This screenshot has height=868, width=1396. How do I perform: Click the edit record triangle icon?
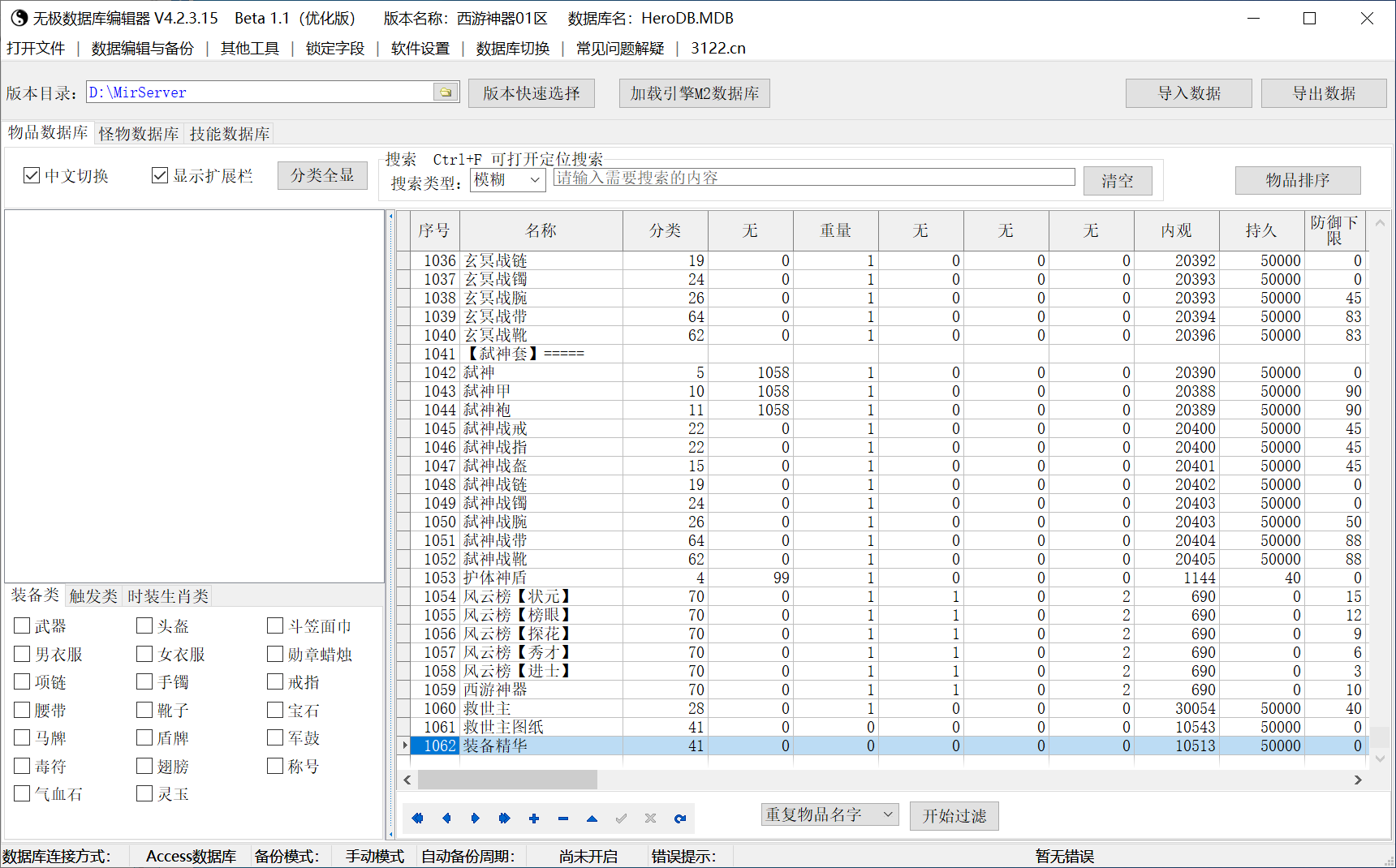[592, 818]
